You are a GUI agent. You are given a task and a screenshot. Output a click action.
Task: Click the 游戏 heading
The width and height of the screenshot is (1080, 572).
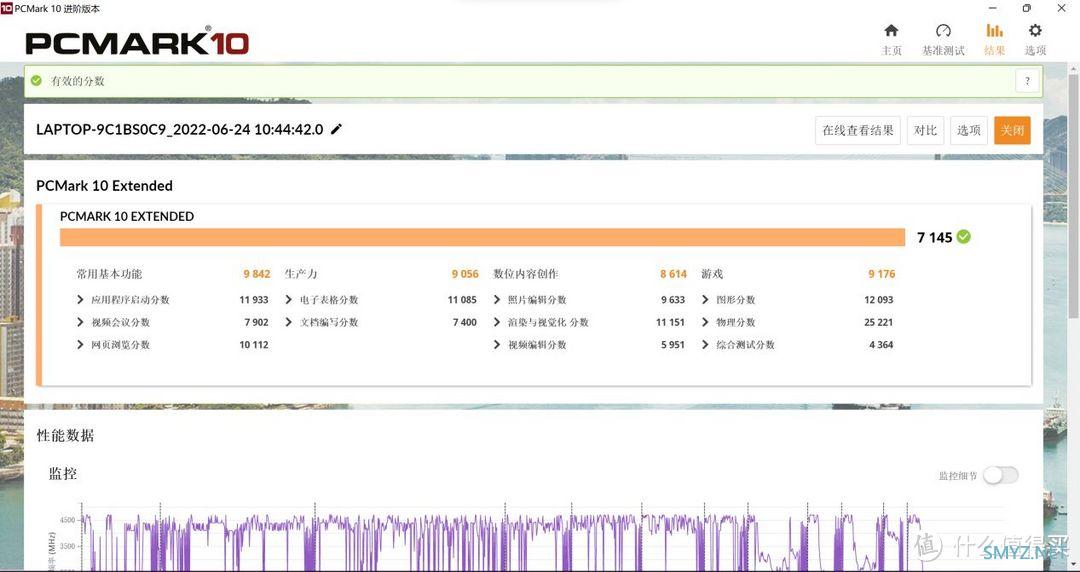coord(712,274)
